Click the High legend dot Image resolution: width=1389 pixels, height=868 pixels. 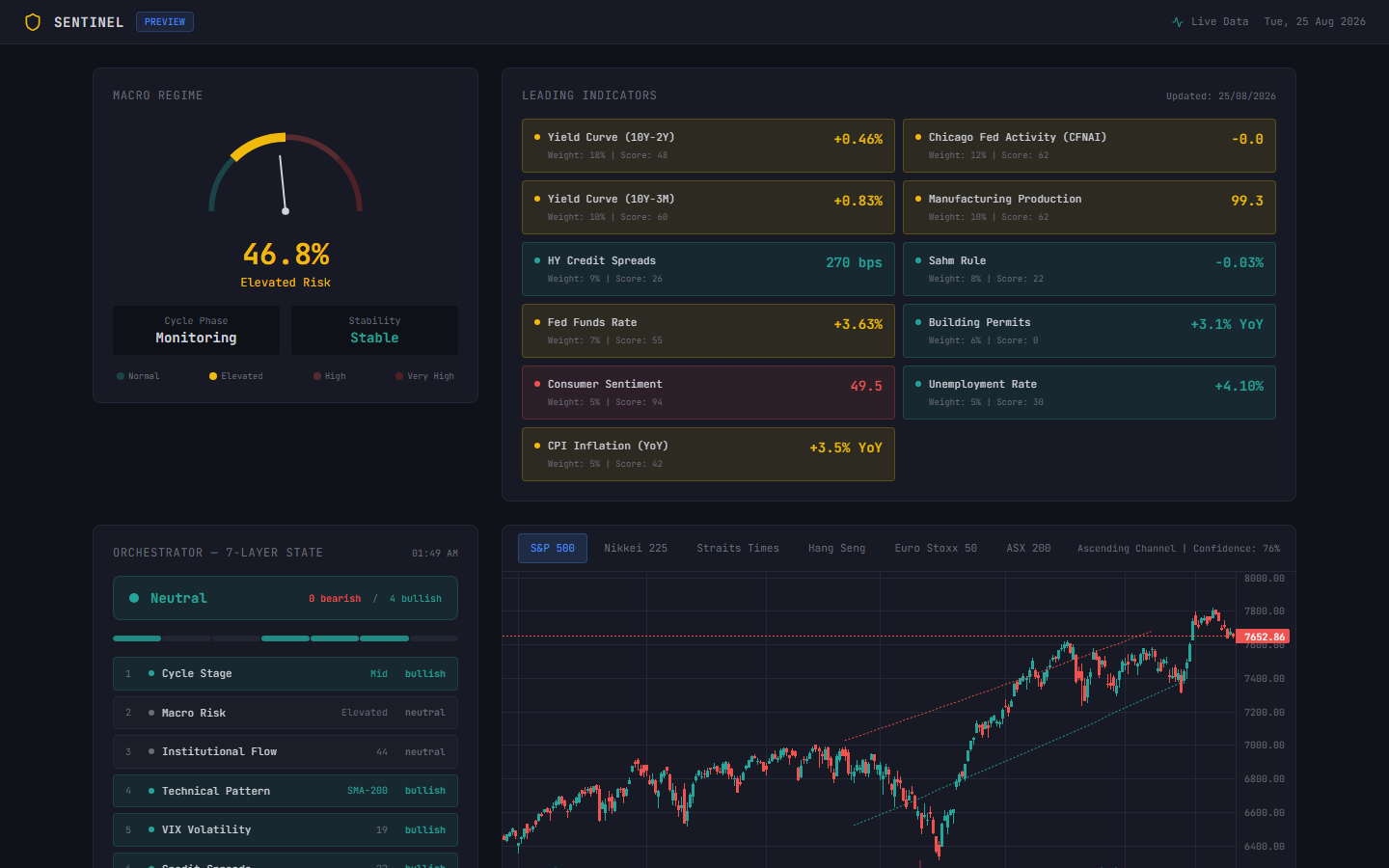point(317,376)
